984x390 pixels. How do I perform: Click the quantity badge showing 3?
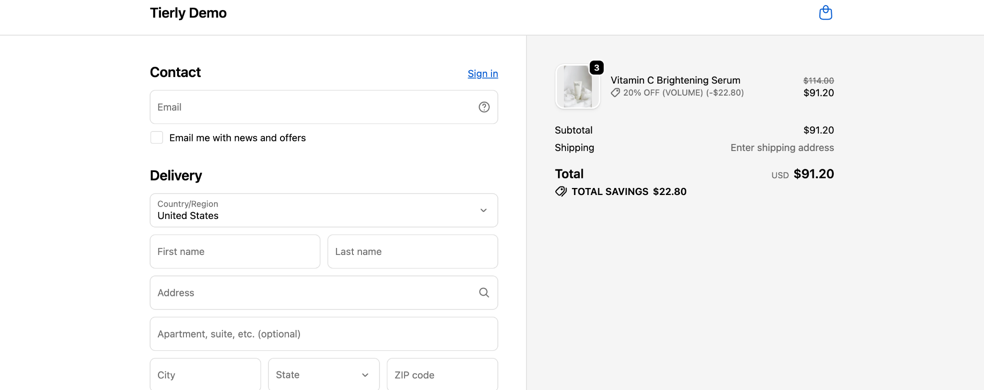tap(597, 67)
